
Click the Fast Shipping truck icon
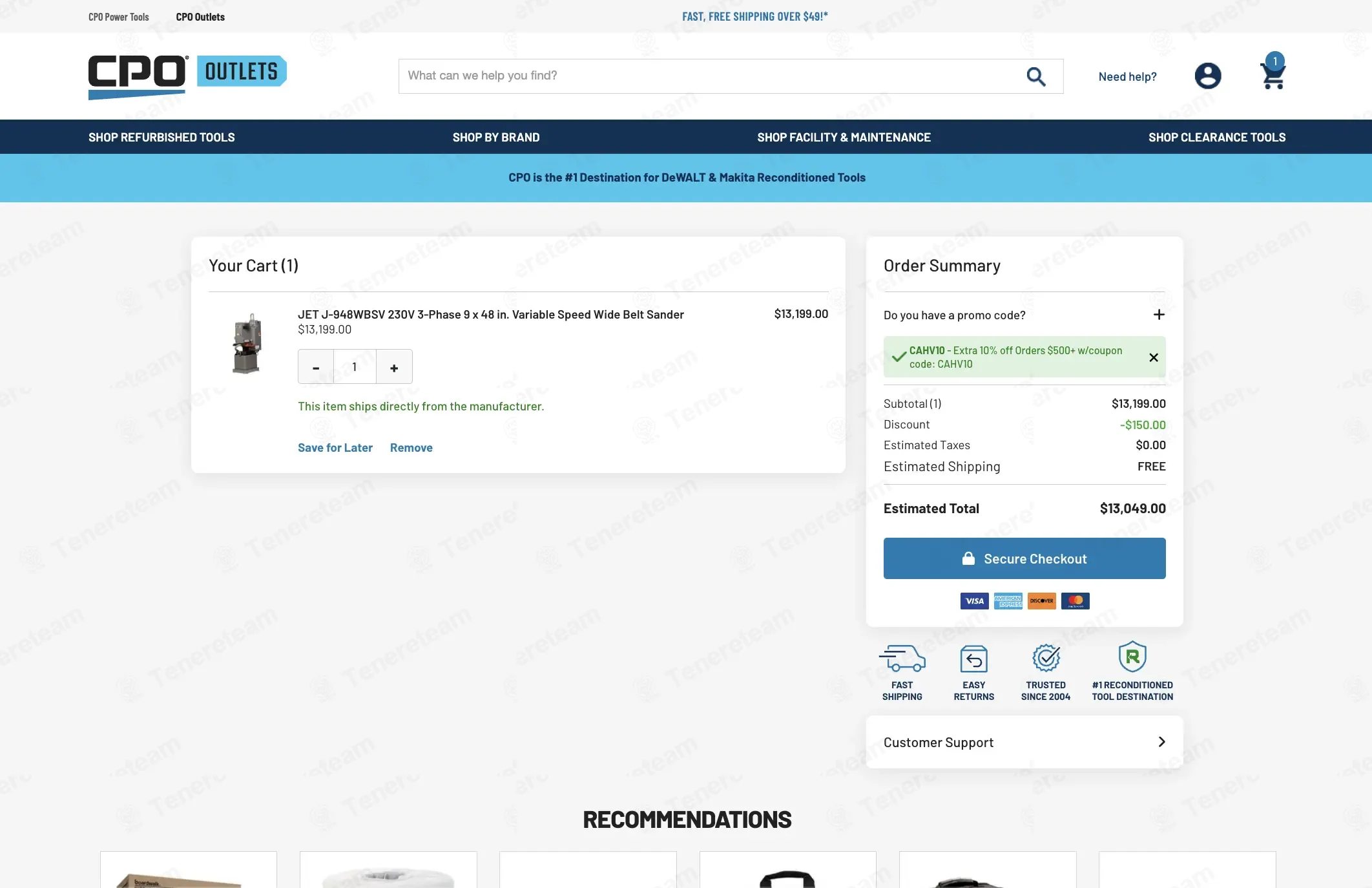point(902,659)
